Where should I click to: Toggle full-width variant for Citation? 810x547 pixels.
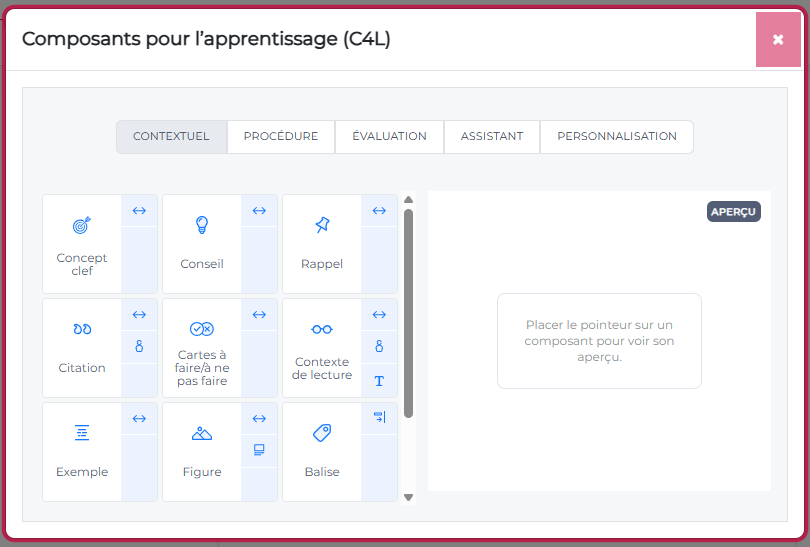tap(139, 315)
